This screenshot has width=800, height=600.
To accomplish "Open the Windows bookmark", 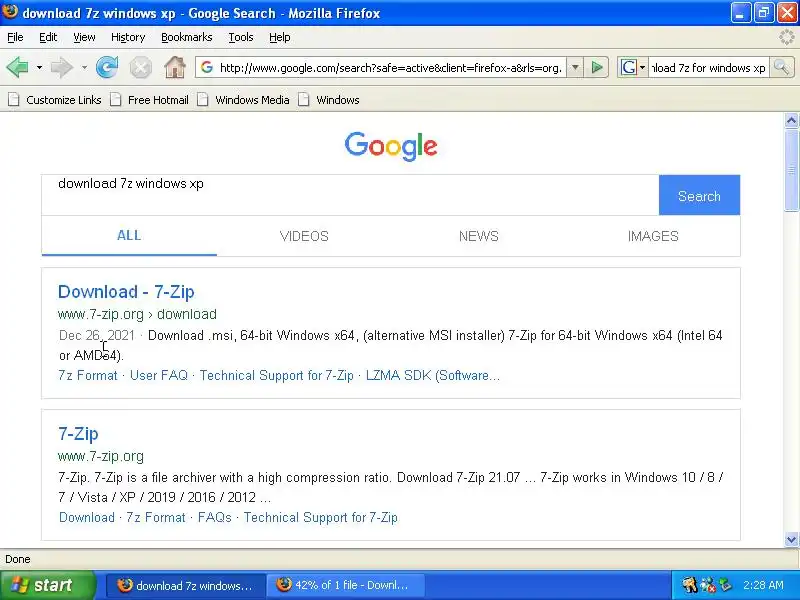I will 329,99.
